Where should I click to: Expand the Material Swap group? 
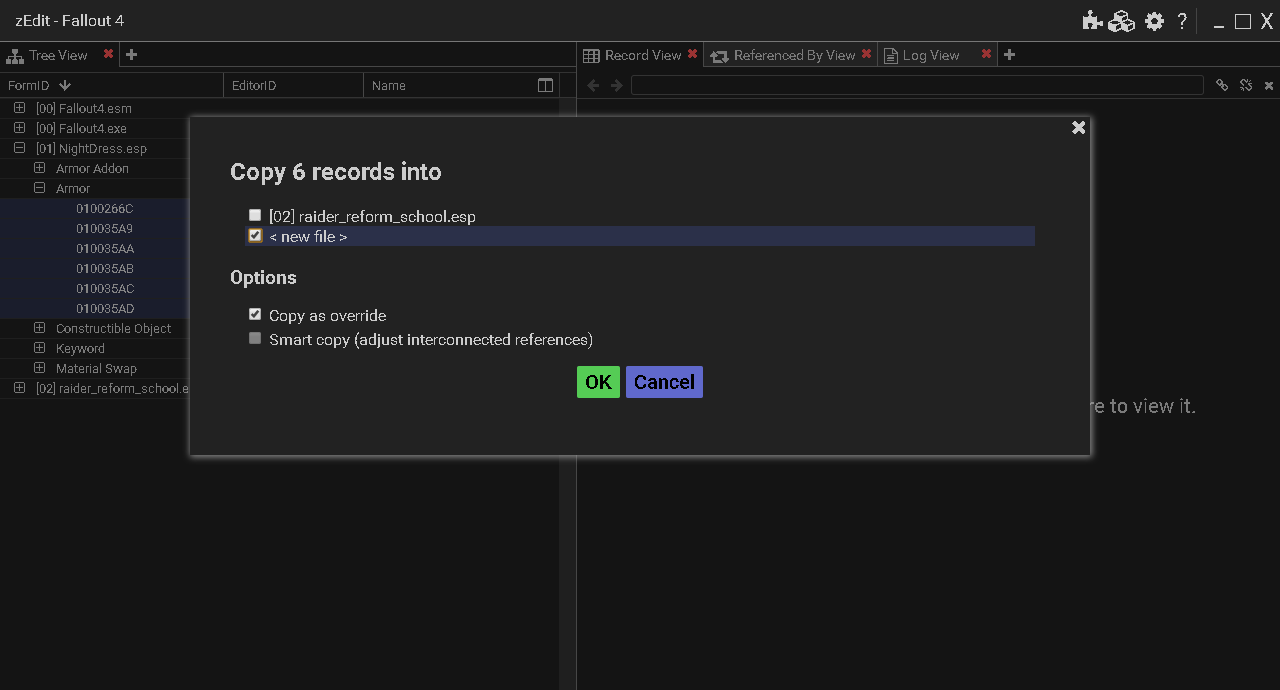40,368
